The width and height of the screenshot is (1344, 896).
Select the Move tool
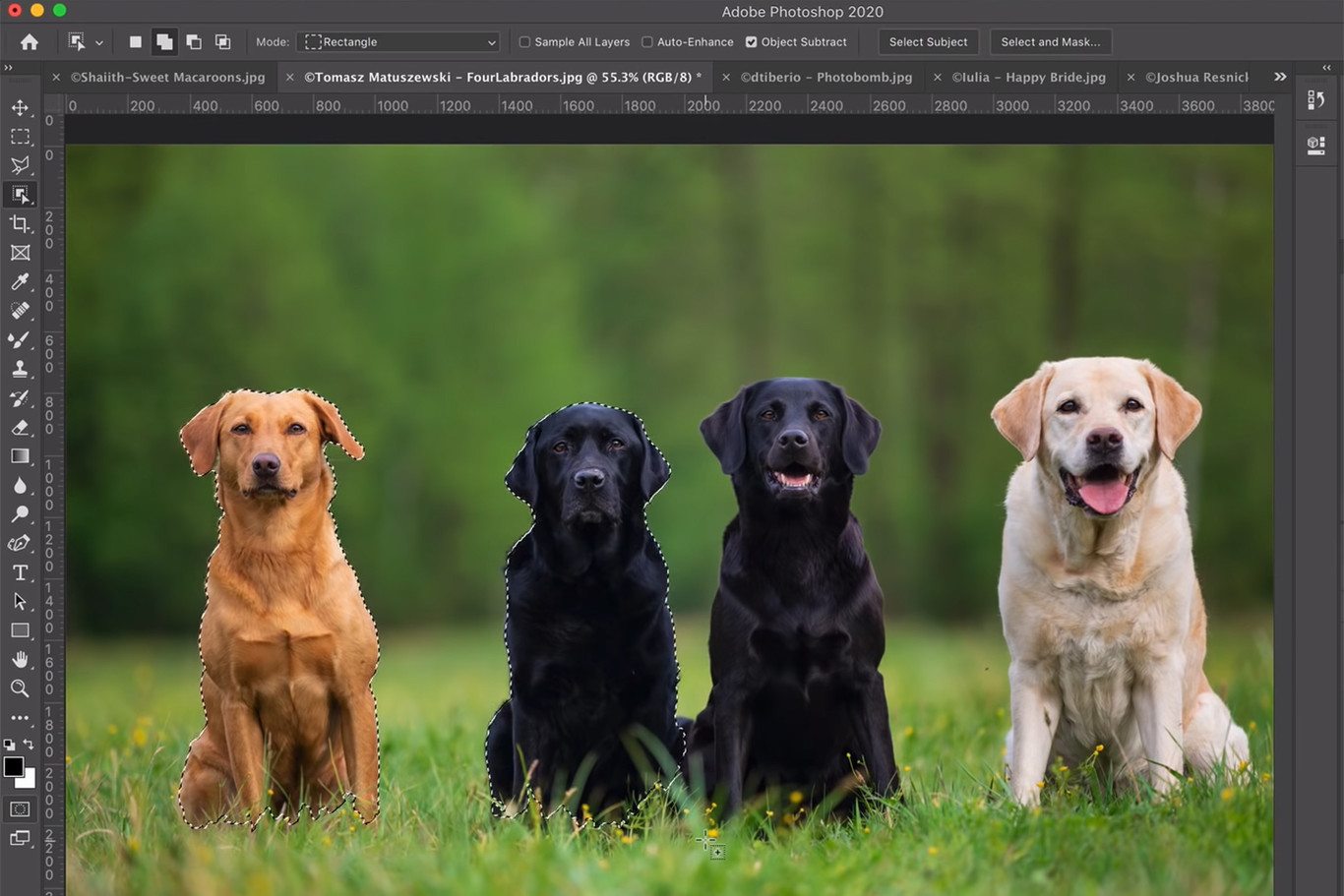[20, 107]
